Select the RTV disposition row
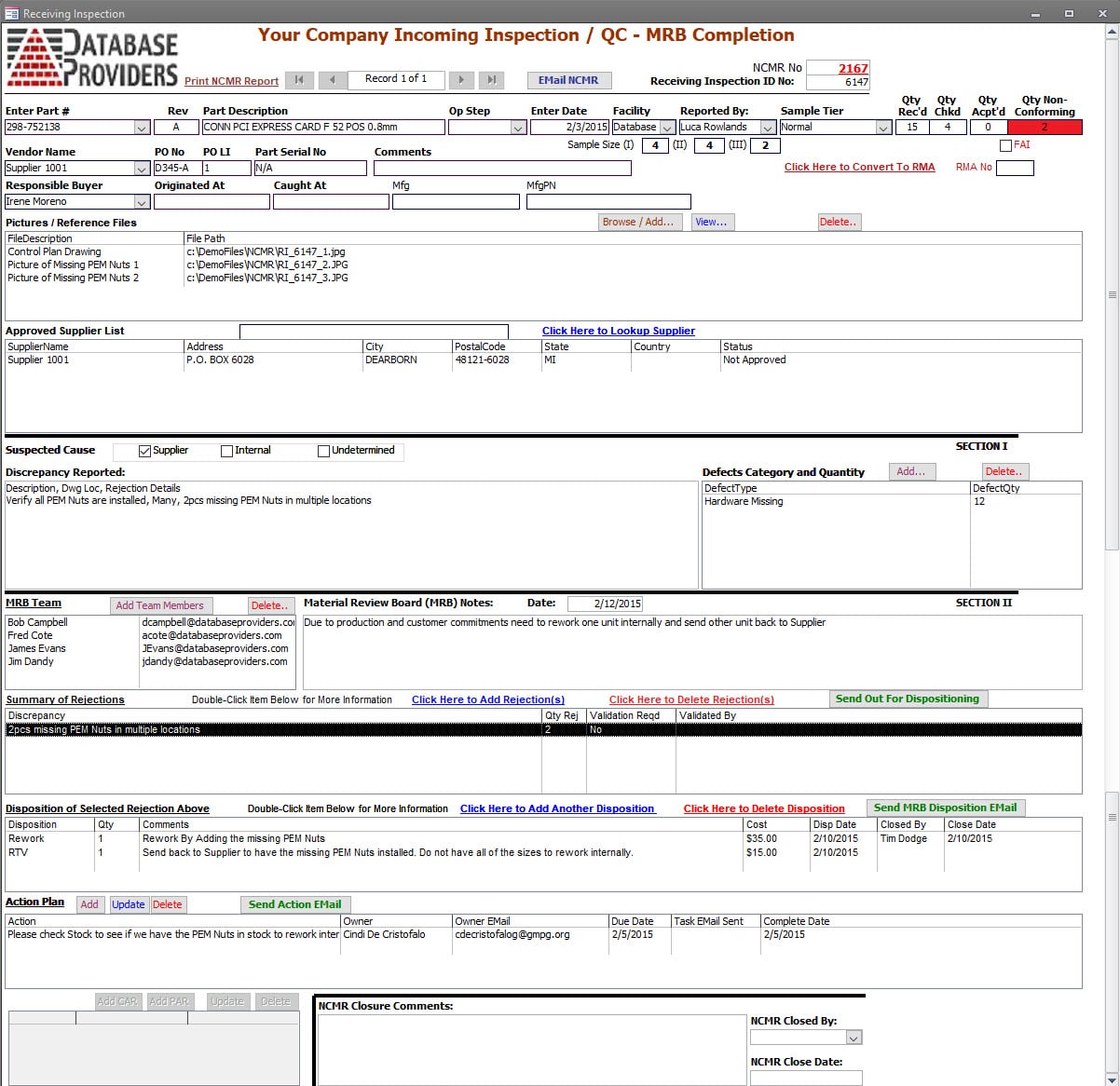The height and width of the screenshot is (1086, 1120). pyautogui.click(x=543, y=852)
